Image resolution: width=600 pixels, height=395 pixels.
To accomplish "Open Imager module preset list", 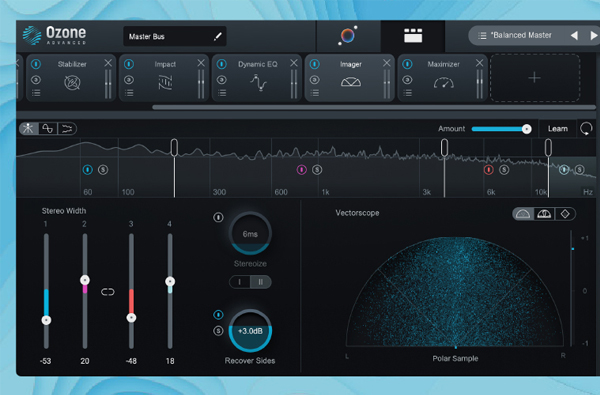I will click(x=315, y=93).
